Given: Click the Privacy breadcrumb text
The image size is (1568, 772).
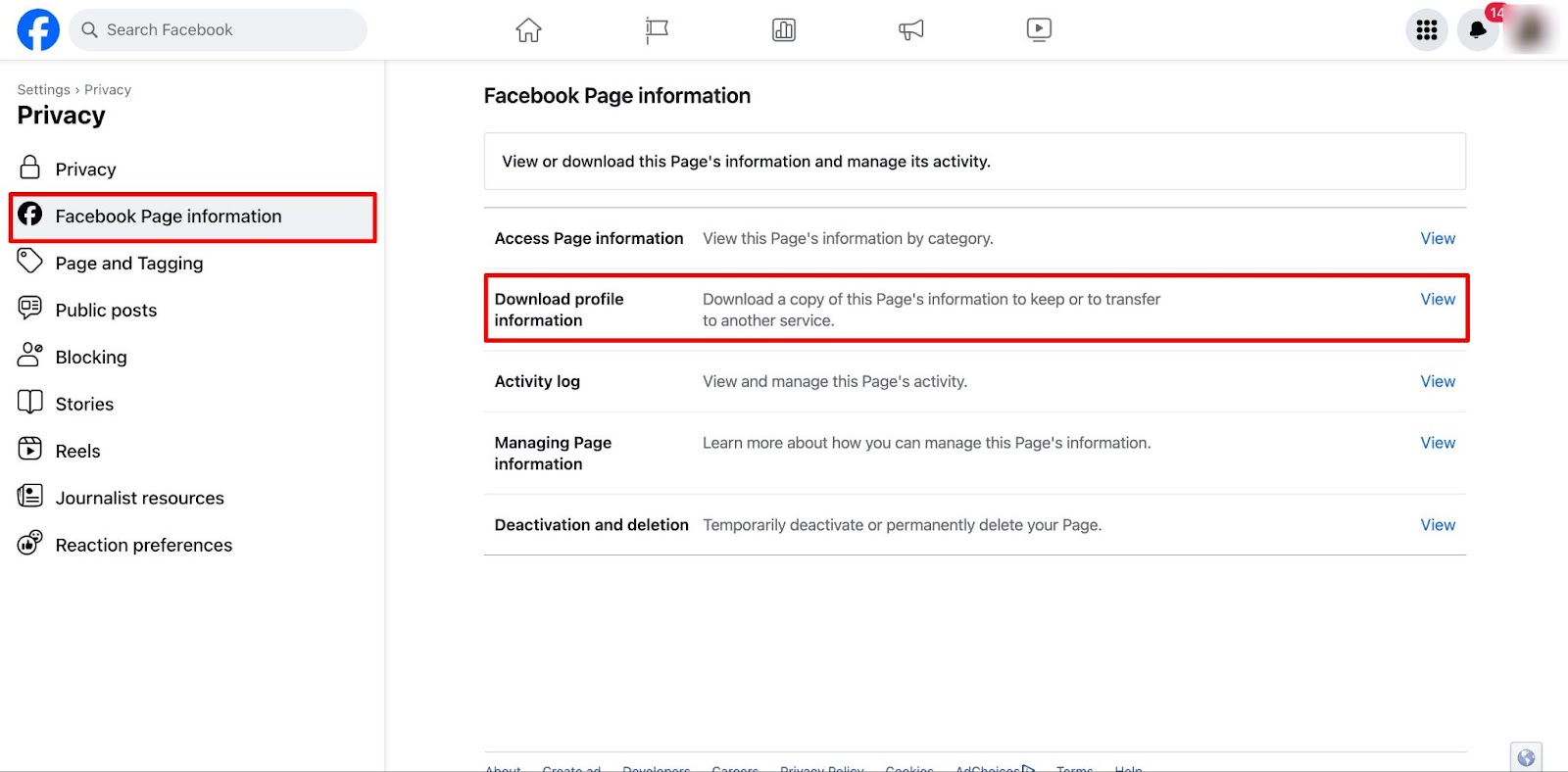Looking at the screenshot, I should click(108, 89).
